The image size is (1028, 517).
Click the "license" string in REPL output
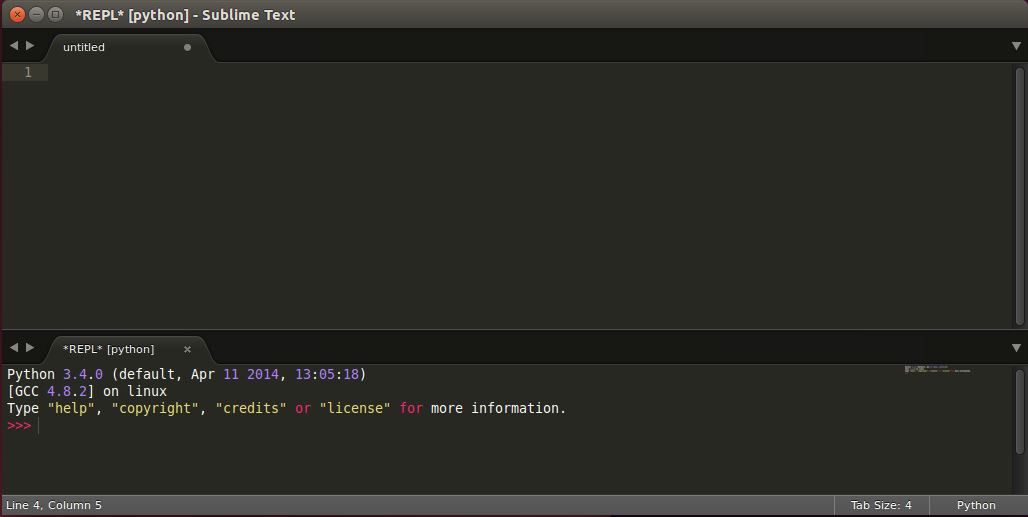click(x=355, y=408)
